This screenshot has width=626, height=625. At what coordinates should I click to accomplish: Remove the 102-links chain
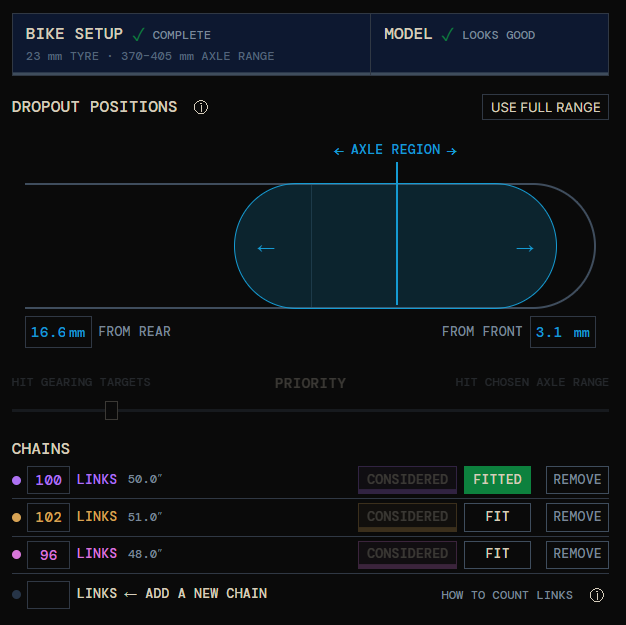pos(577,517)
